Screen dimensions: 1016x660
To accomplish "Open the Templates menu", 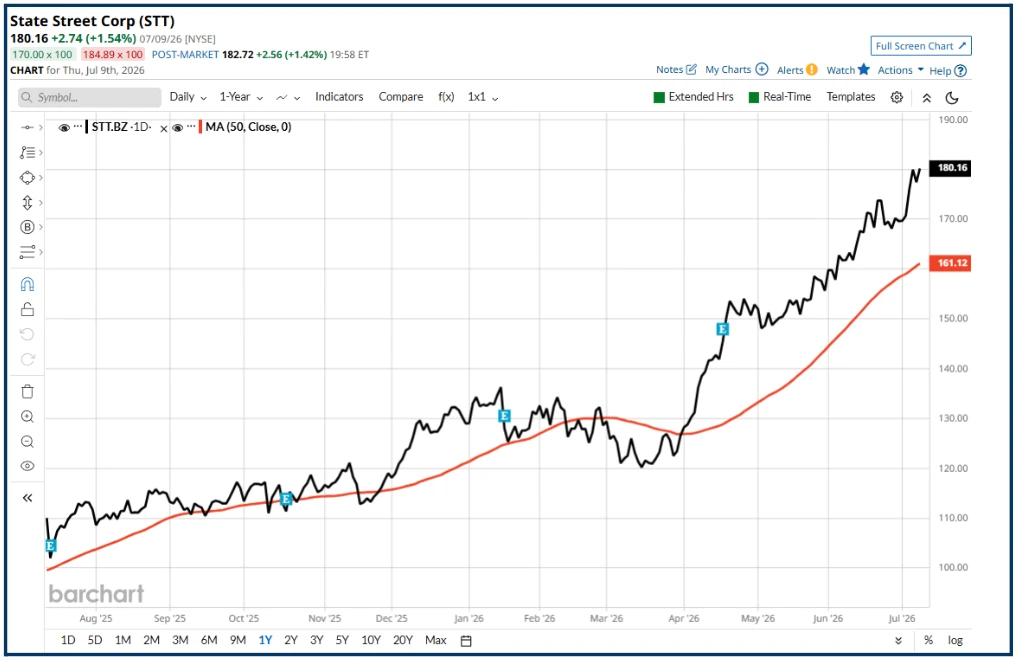I will pos(851,97).
